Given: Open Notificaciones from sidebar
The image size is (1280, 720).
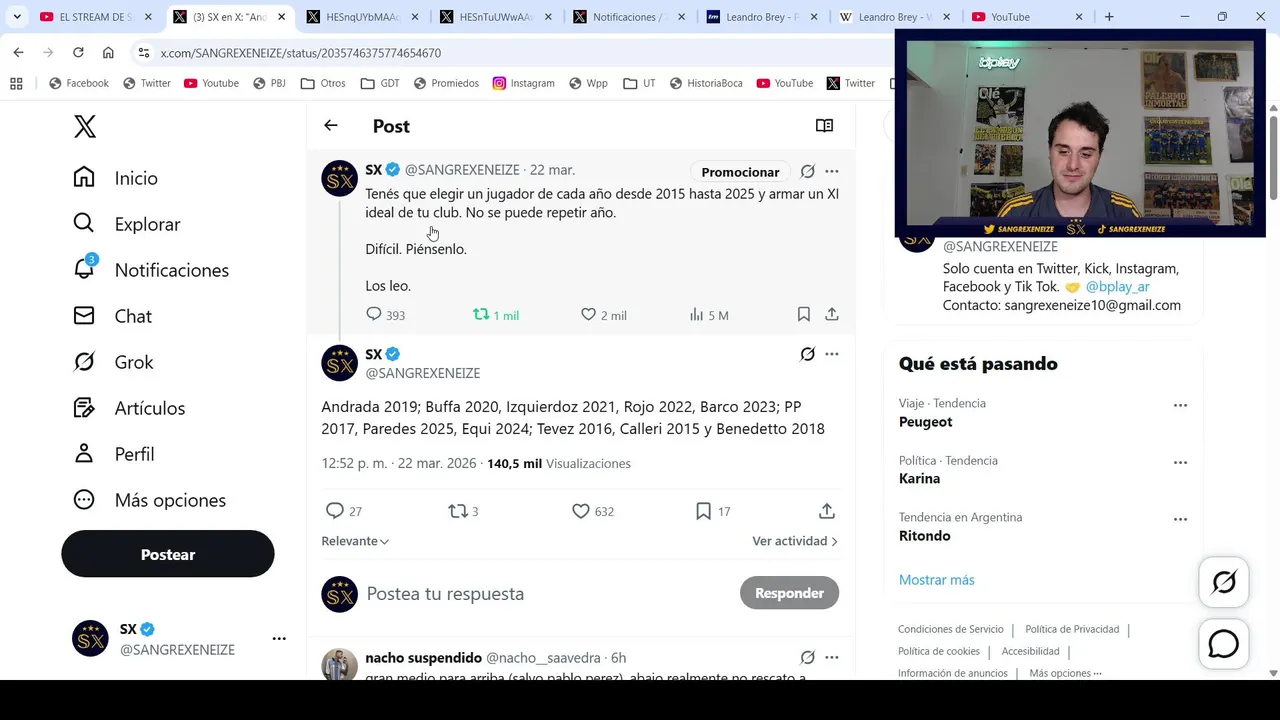Looking at the screenshot, I should pyautogui.click(x=150, y=270).
